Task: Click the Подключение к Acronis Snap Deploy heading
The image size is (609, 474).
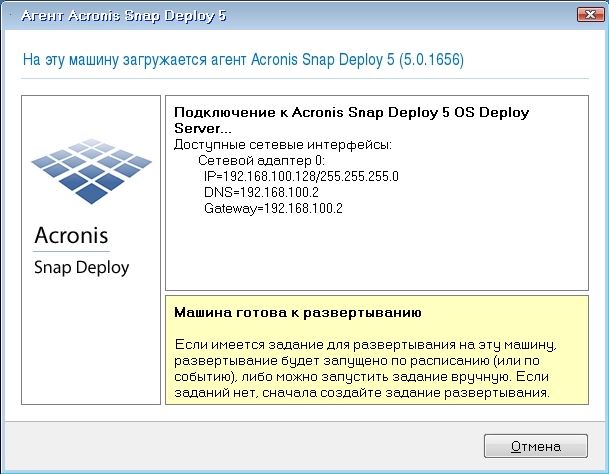Action: click(351, 120)
